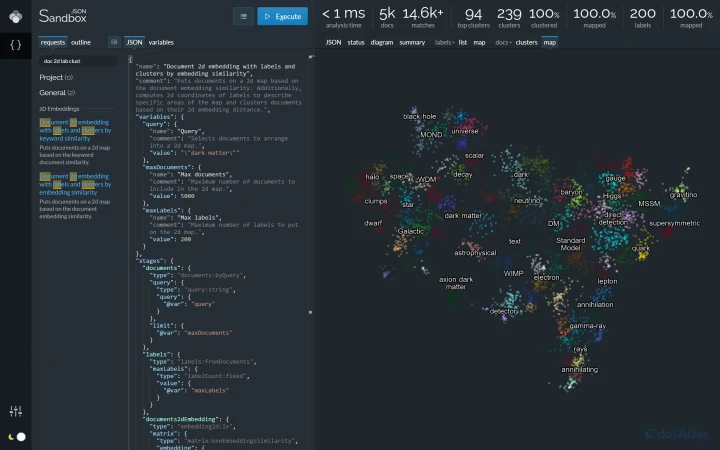This screenshot has height=450, width=720.
Task: Click the 'decay' map label
Action: point(462,174)
